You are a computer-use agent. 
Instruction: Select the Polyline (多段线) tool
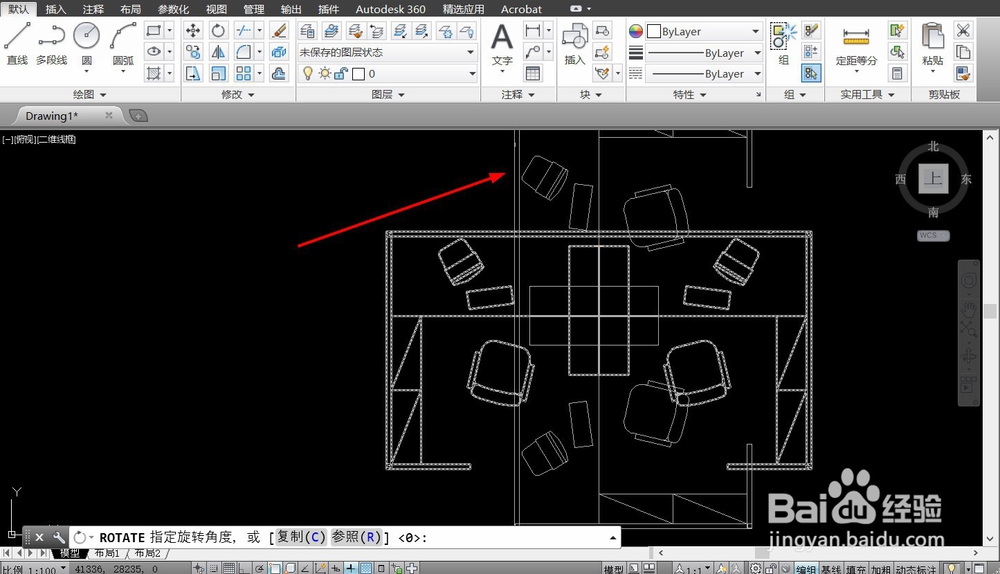52,43
